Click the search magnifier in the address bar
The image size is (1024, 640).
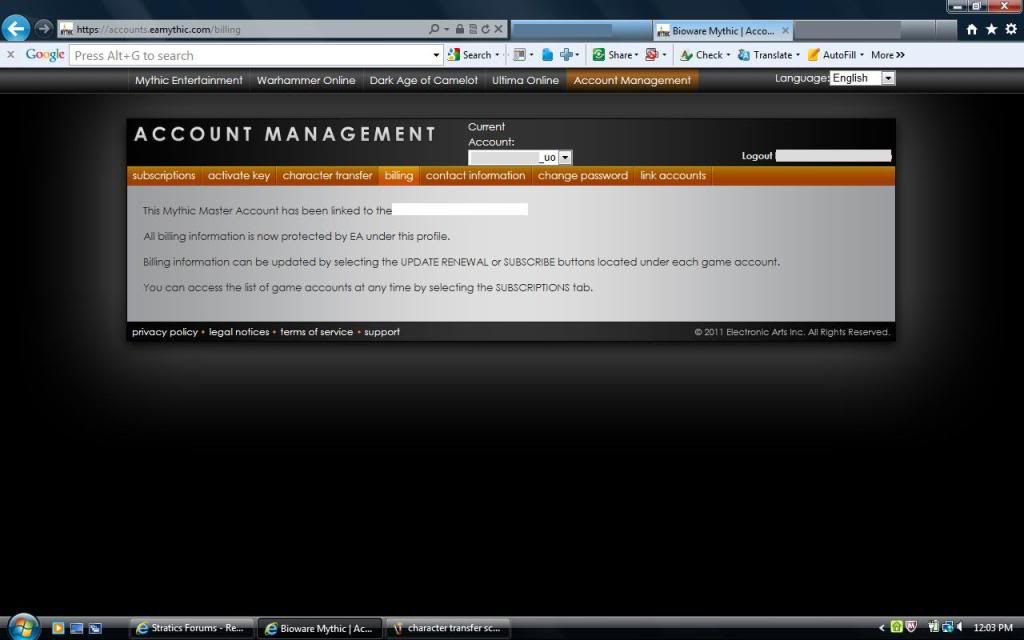pos(434,29)
